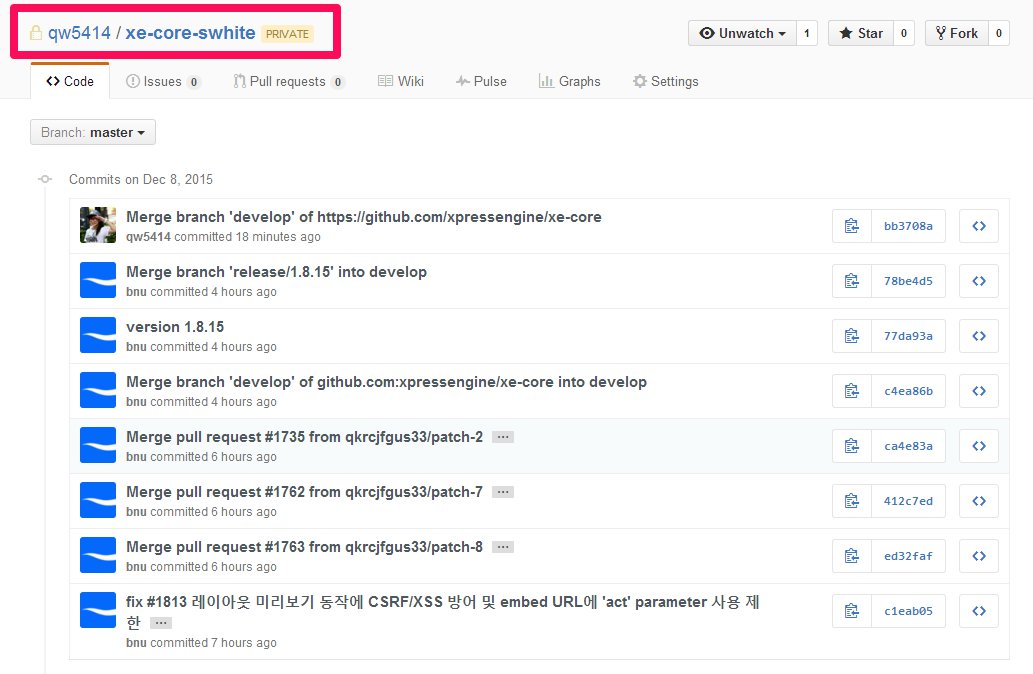
Task: Open commit hash ed32faf
Action: (908, 556)
